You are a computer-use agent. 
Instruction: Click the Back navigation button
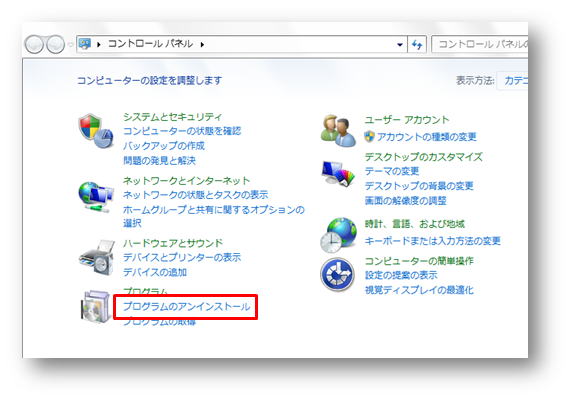point(34,44)
